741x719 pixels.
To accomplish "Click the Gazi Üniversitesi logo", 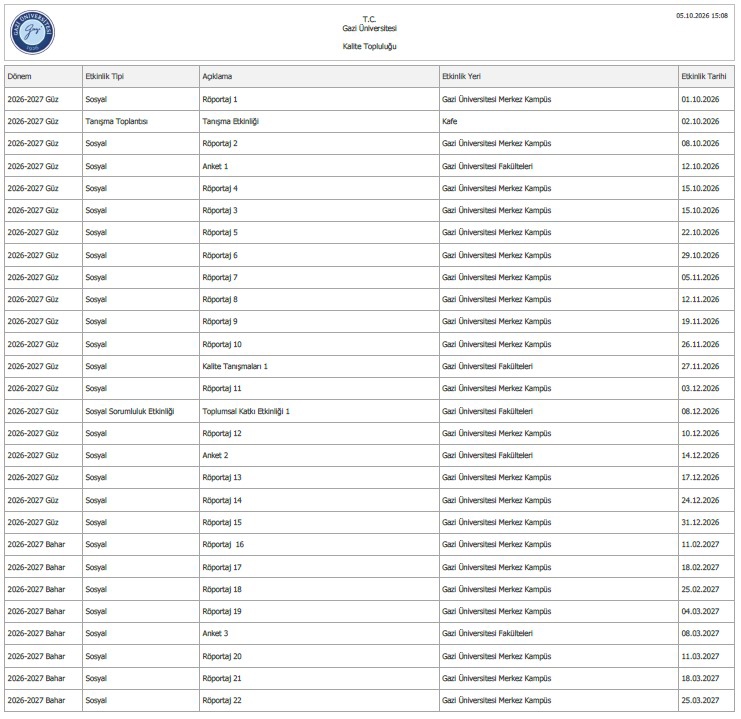I will [32, 32].
